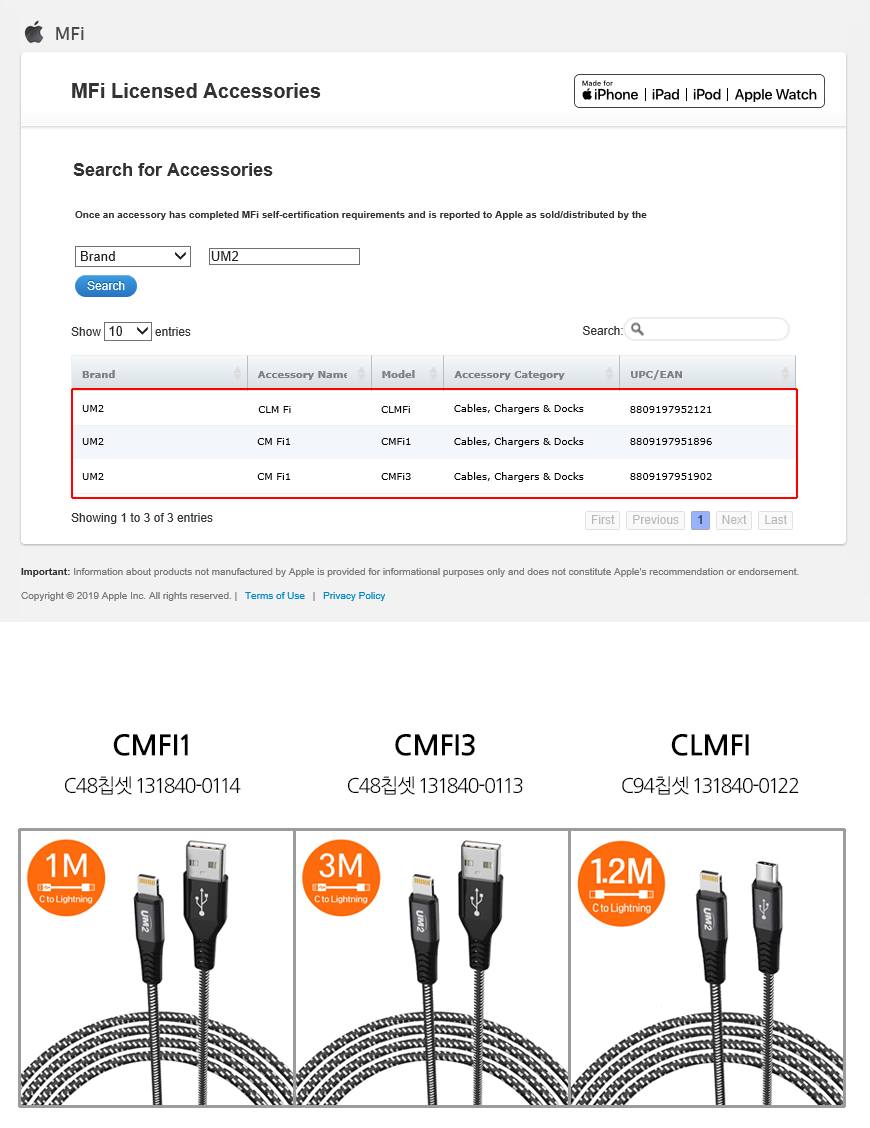
Task: Go to the Next results page
Action: click(x=734, y=520)
